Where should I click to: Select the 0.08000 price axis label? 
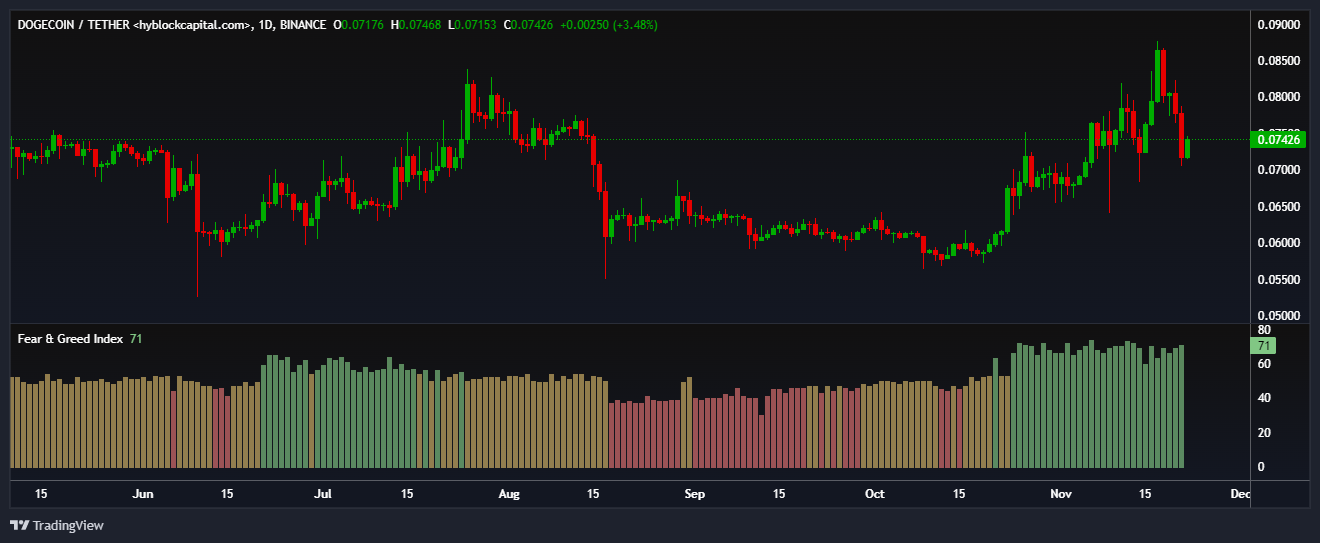tap(1278, 97)
